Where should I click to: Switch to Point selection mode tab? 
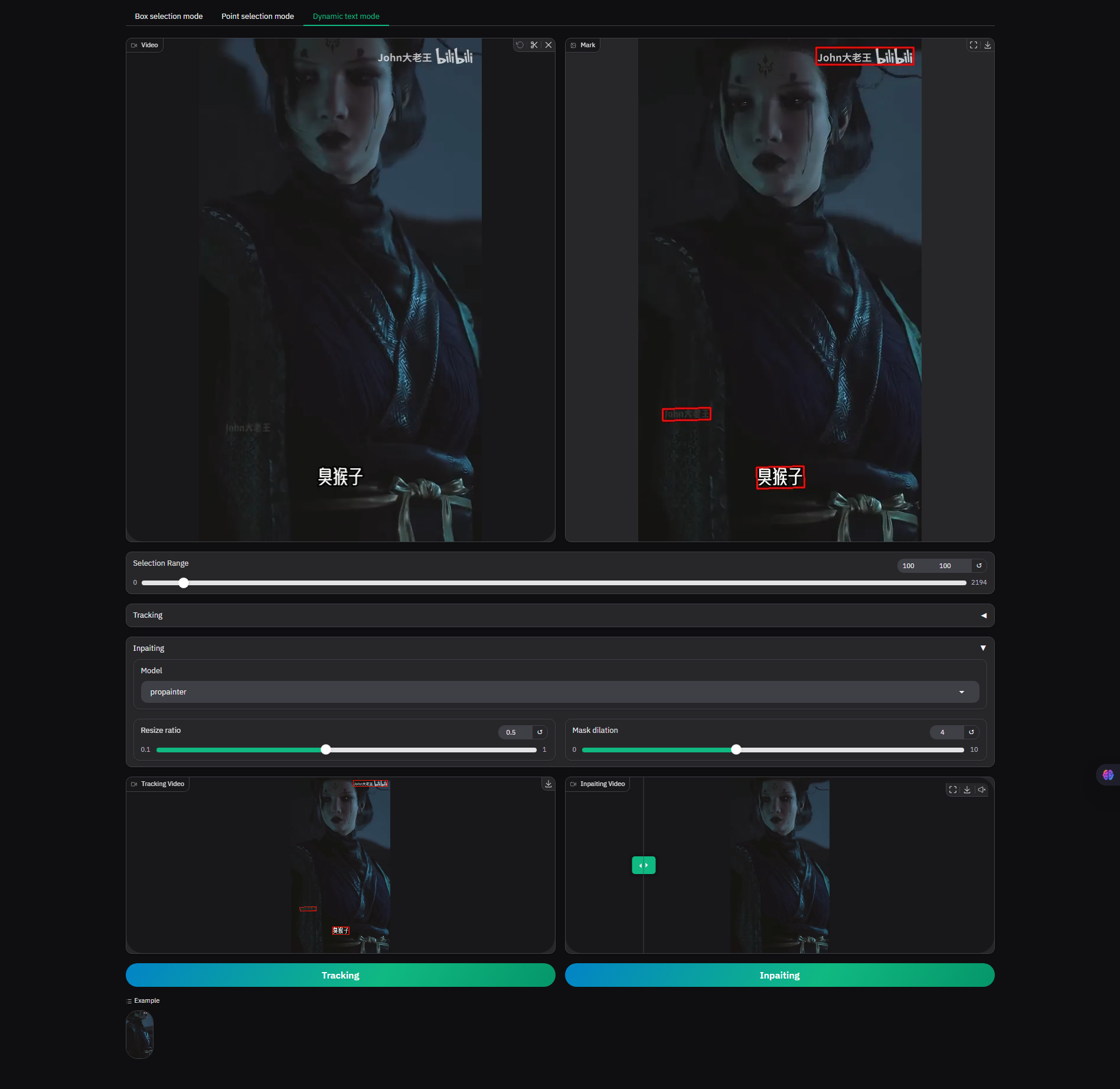click(257, 17)
